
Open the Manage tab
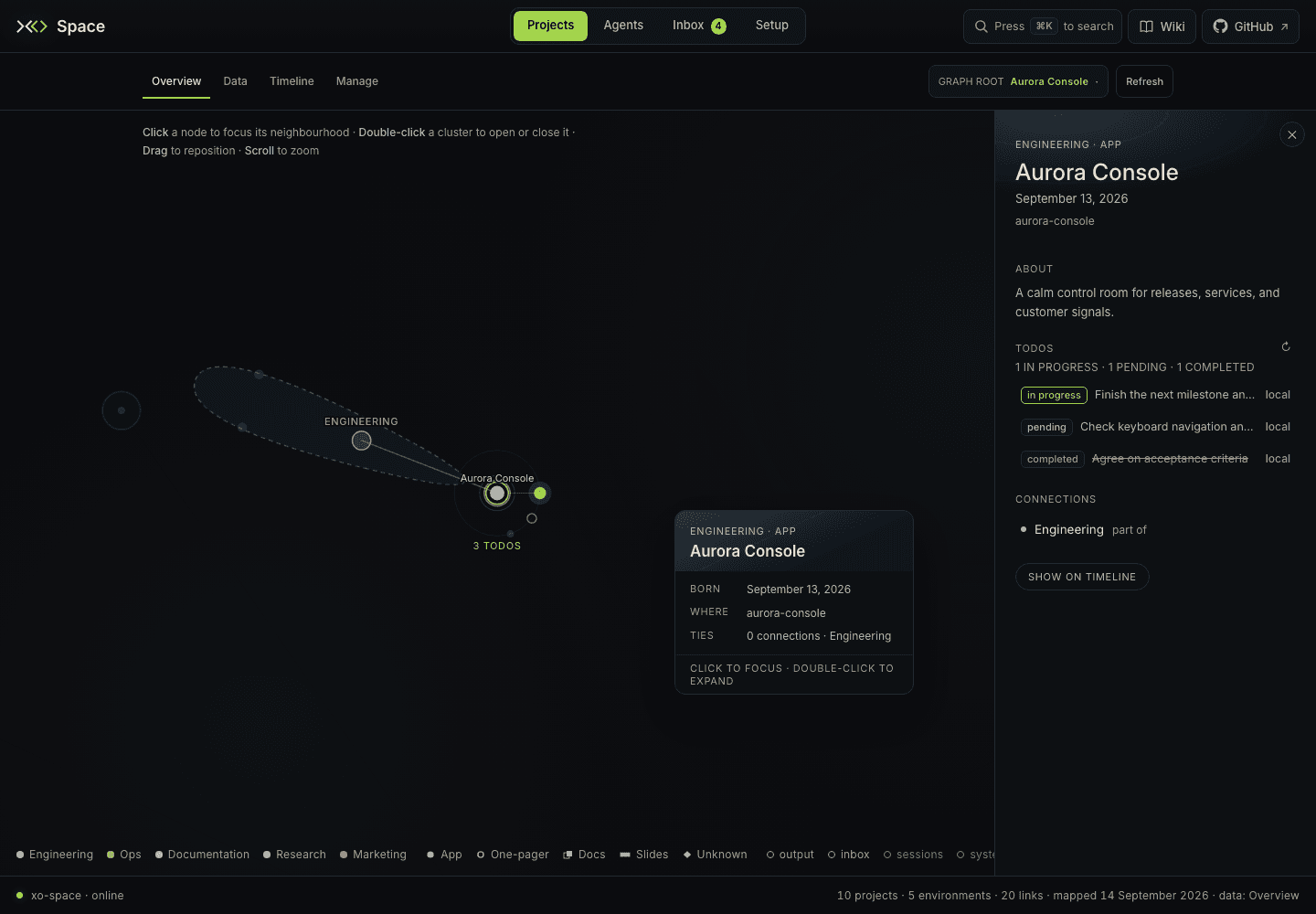coord(357,81)
